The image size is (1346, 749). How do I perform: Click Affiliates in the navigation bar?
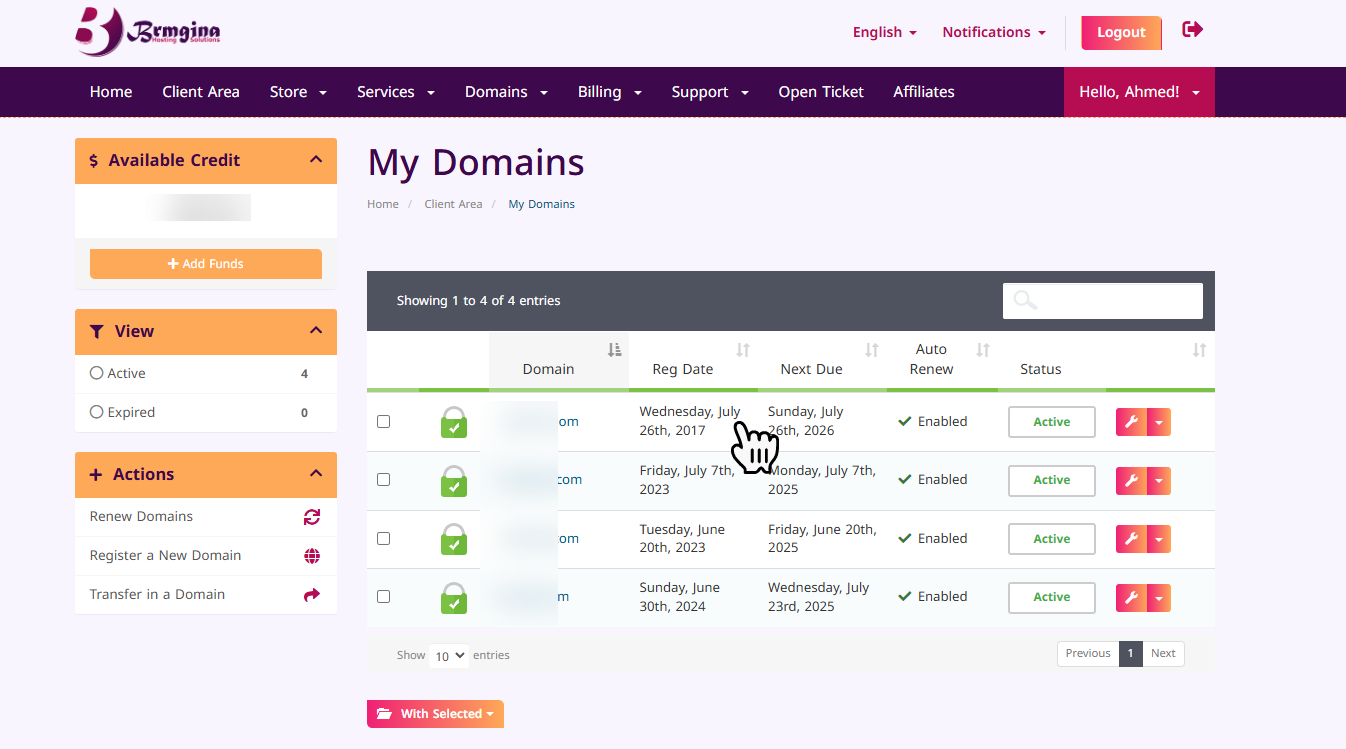(924, 92)
